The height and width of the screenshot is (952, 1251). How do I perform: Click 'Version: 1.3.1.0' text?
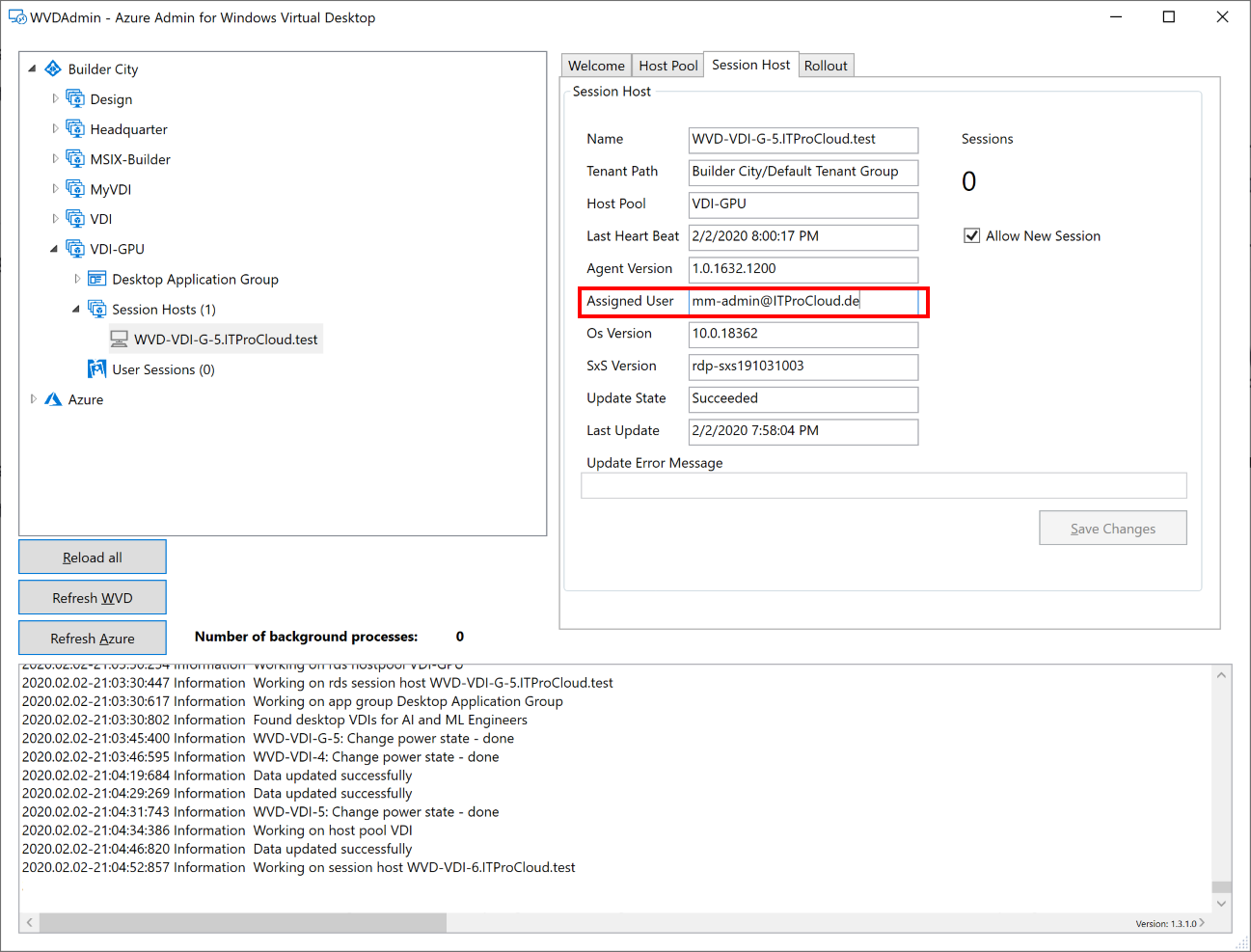coord(1166,924)
